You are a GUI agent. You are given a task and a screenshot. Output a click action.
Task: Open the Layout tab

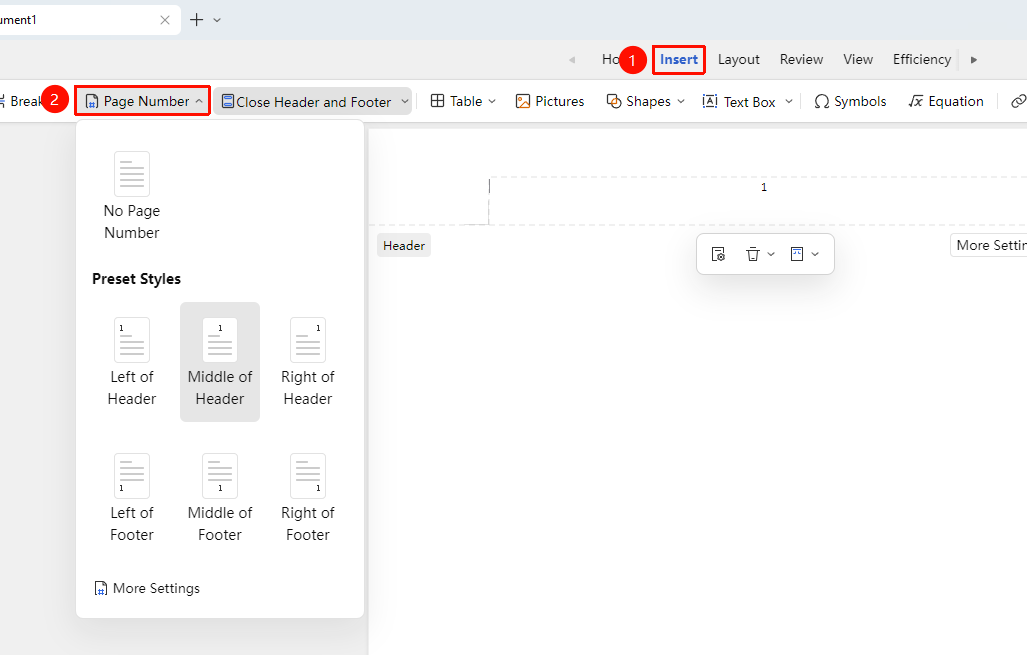pos(738,60)
